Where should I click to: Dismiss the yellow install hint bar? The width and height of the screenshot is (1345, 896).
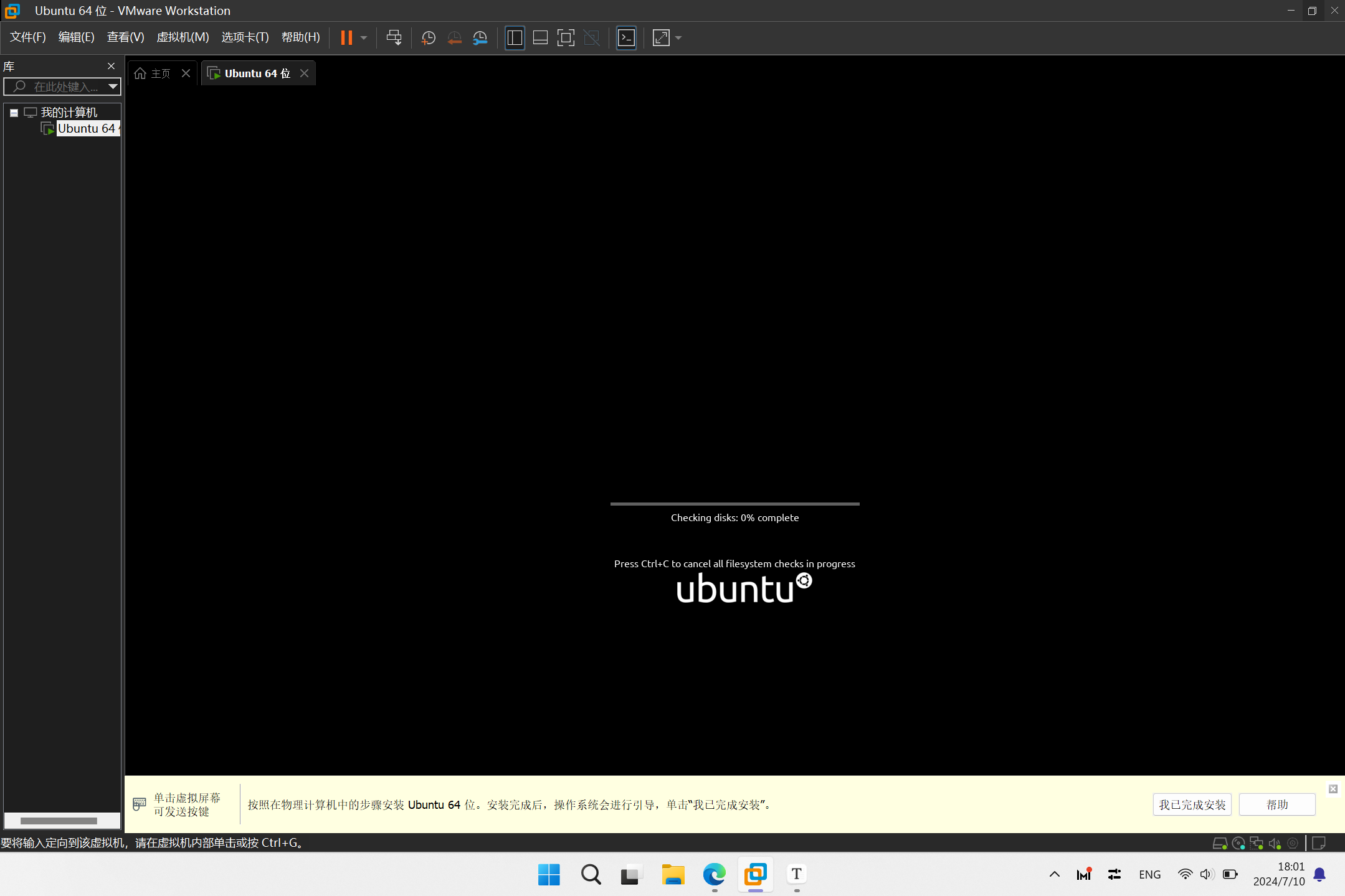(x=1333, y=789)
